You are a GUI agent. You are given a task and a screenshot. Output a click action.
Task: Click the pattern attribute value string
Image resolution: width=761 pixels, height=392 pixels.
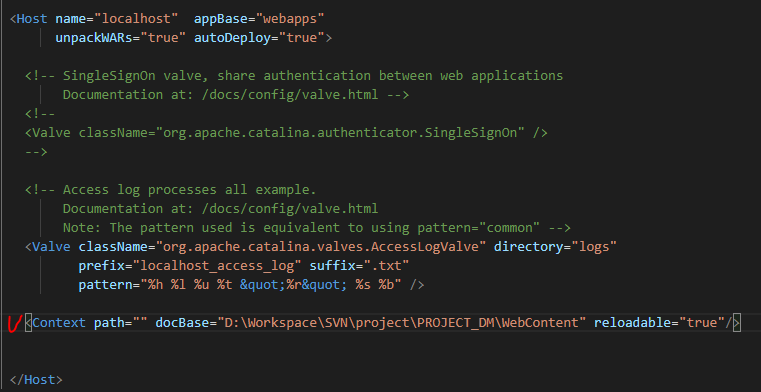click(271, 284)
